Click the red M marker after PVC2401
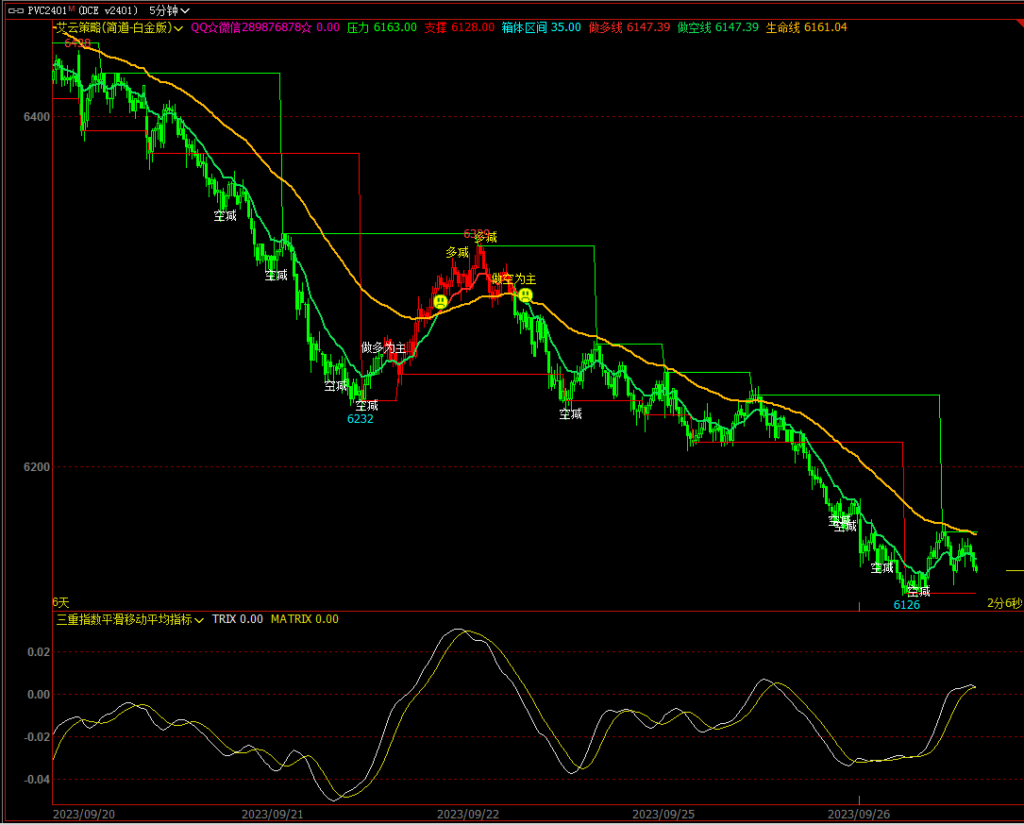The height and width of the screenshot is (825, 1024). 71,9
